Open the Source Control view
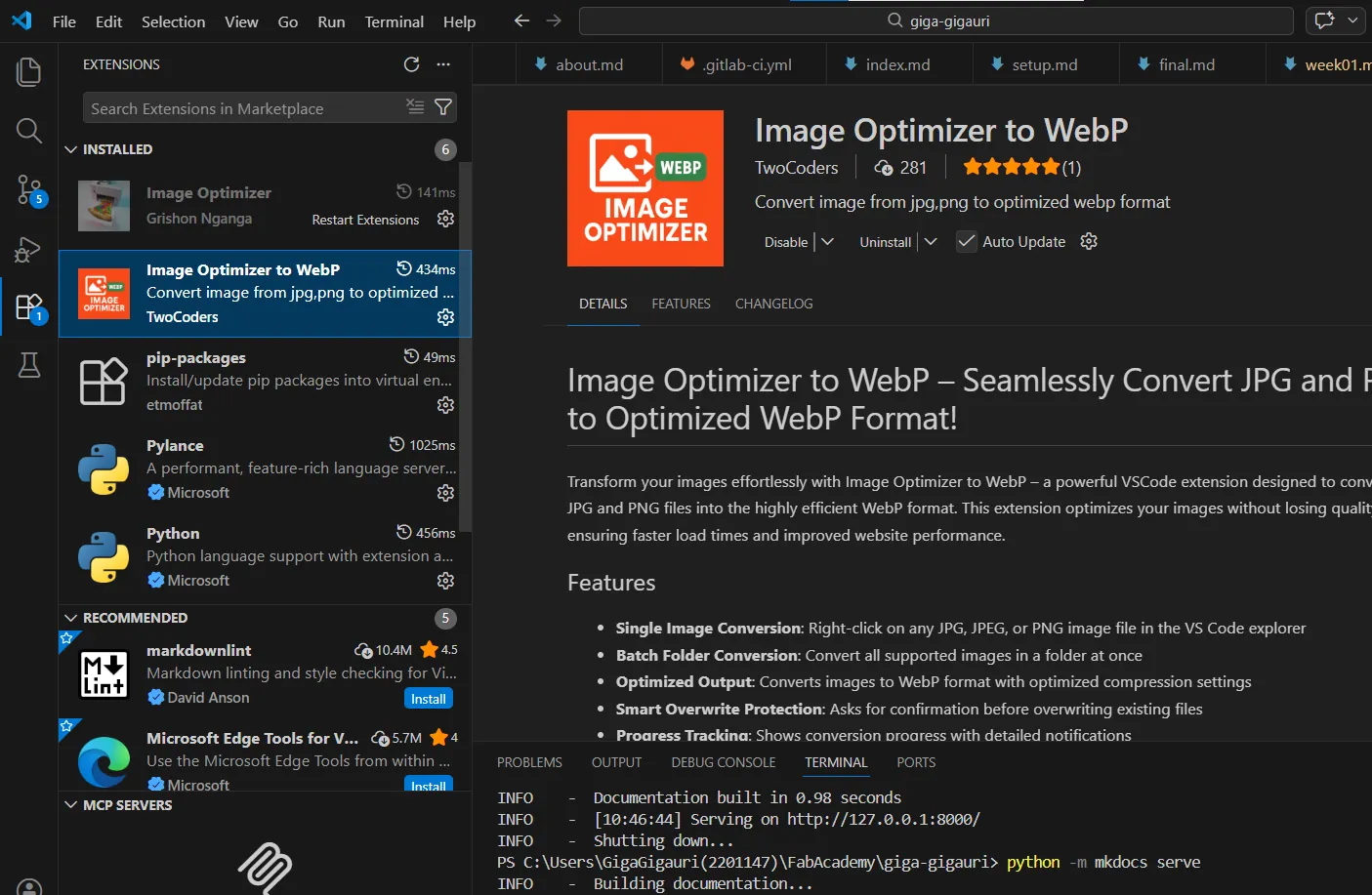The image size is (1372, 895). (x=29, y=189)
